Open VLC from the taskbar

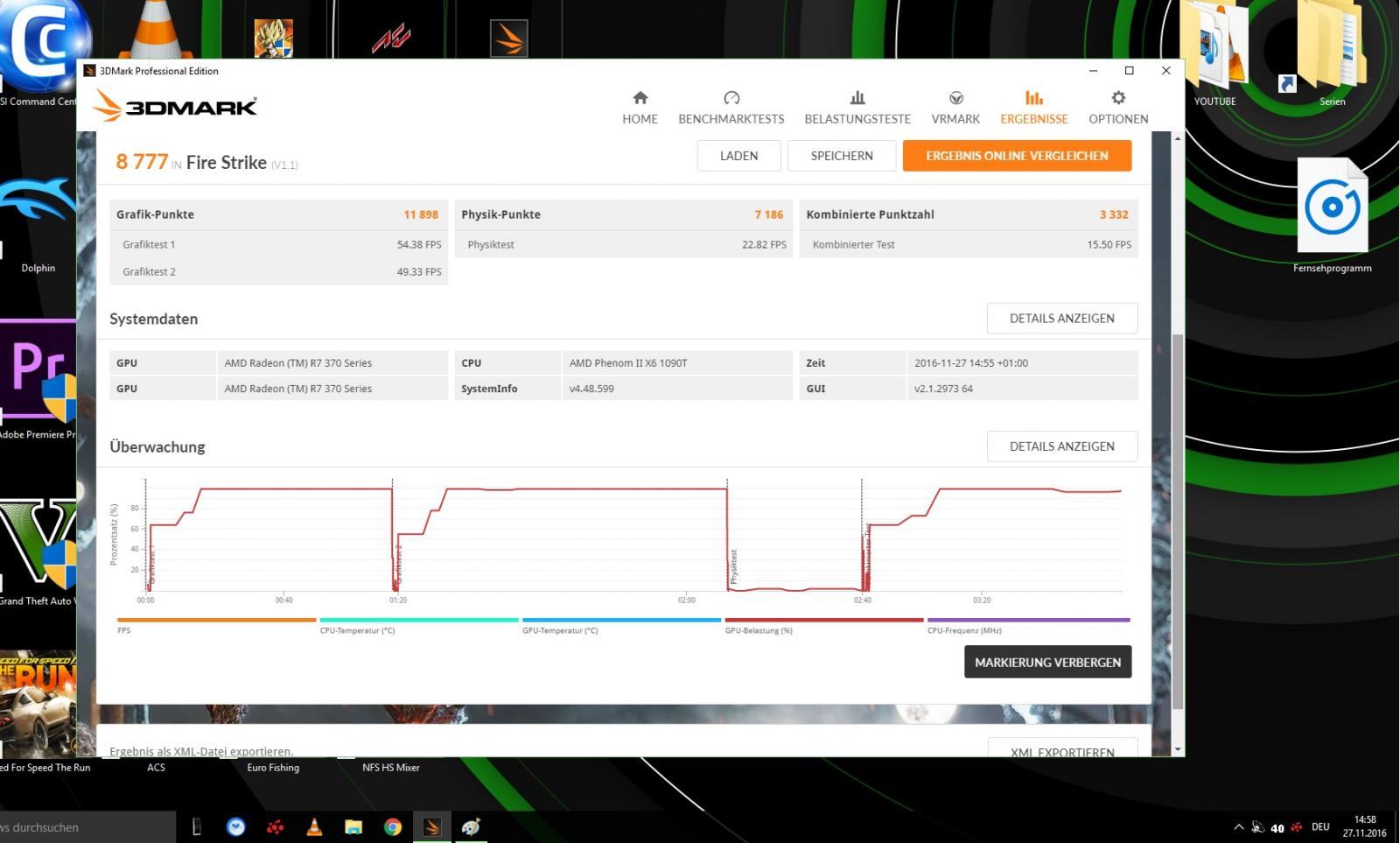[314, 827]
